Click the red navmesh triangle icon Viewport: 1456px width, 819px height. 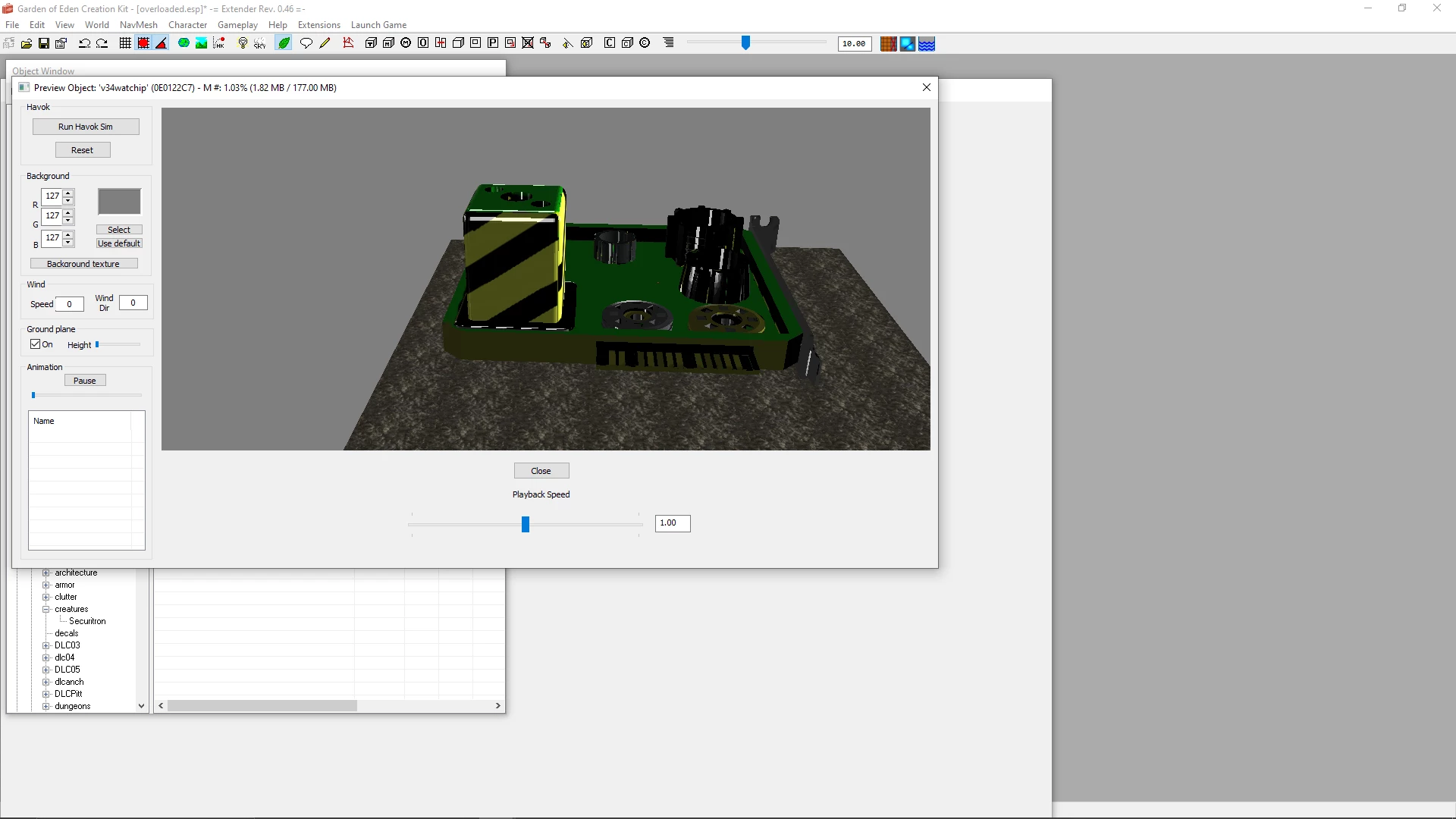pos(348,43)
